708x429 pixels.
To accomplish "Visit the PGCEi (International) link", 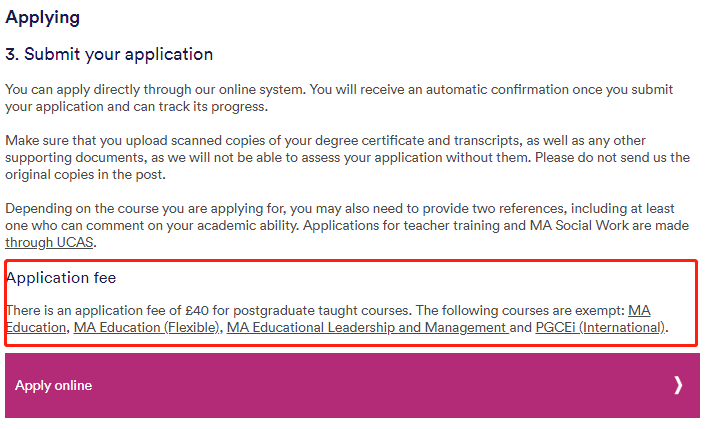I will tap(599, 327).
